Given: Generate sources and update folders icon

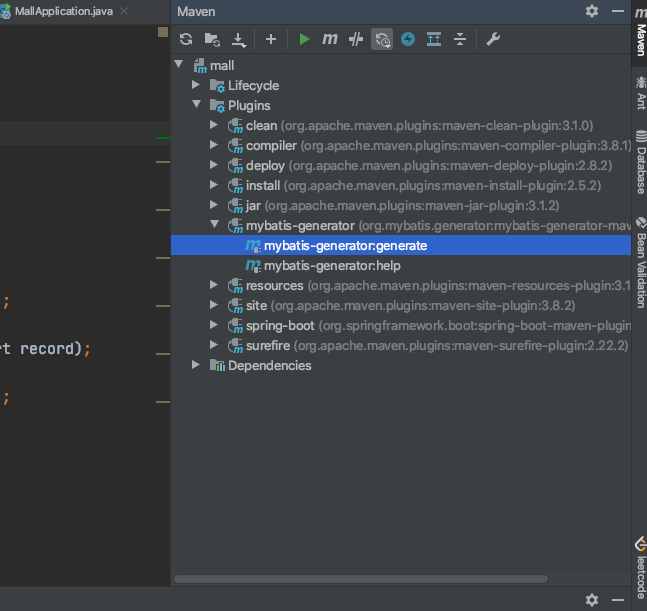Looking at the screenshot, I should tap(212, 39).
